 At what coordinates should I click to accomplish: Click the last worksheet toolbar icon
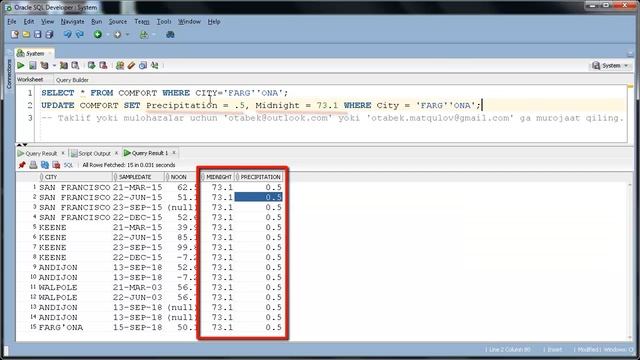(x=155, y=65)
